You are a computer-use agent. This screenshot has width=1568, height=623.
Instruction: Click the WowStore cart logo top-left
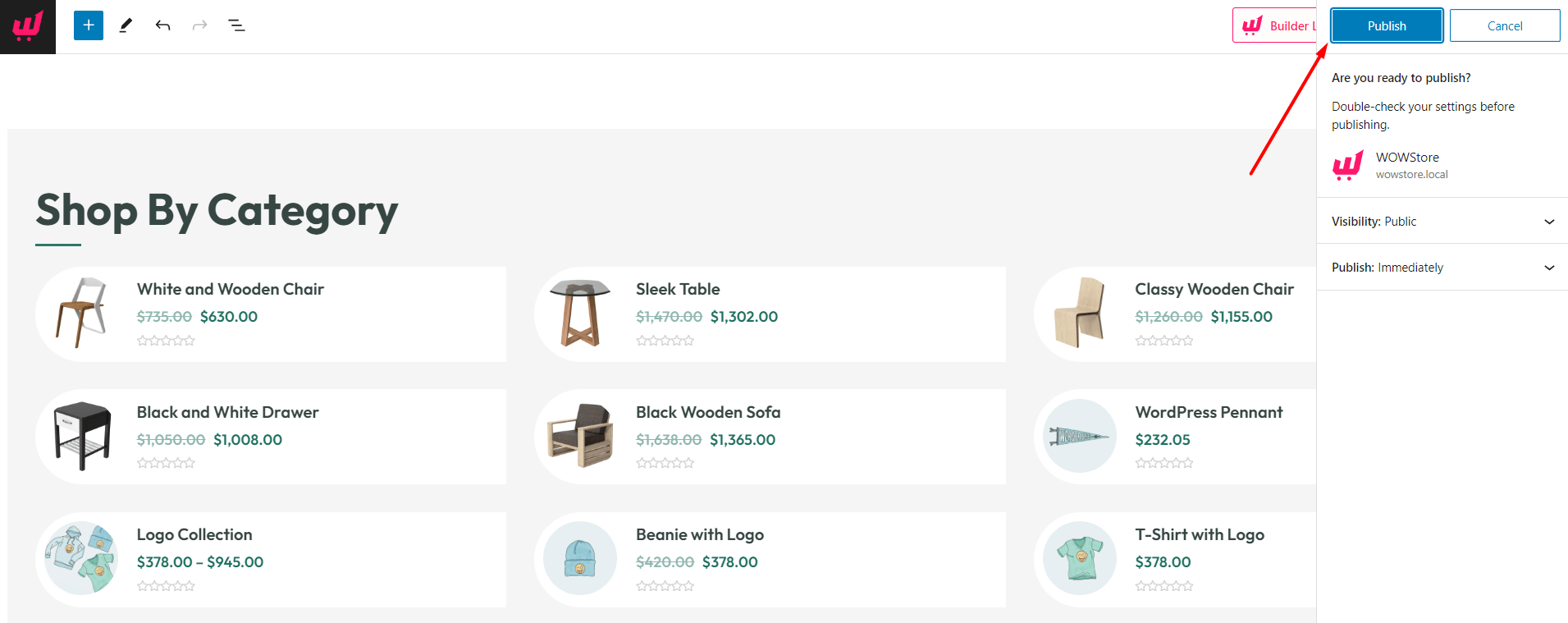[27, 25]
